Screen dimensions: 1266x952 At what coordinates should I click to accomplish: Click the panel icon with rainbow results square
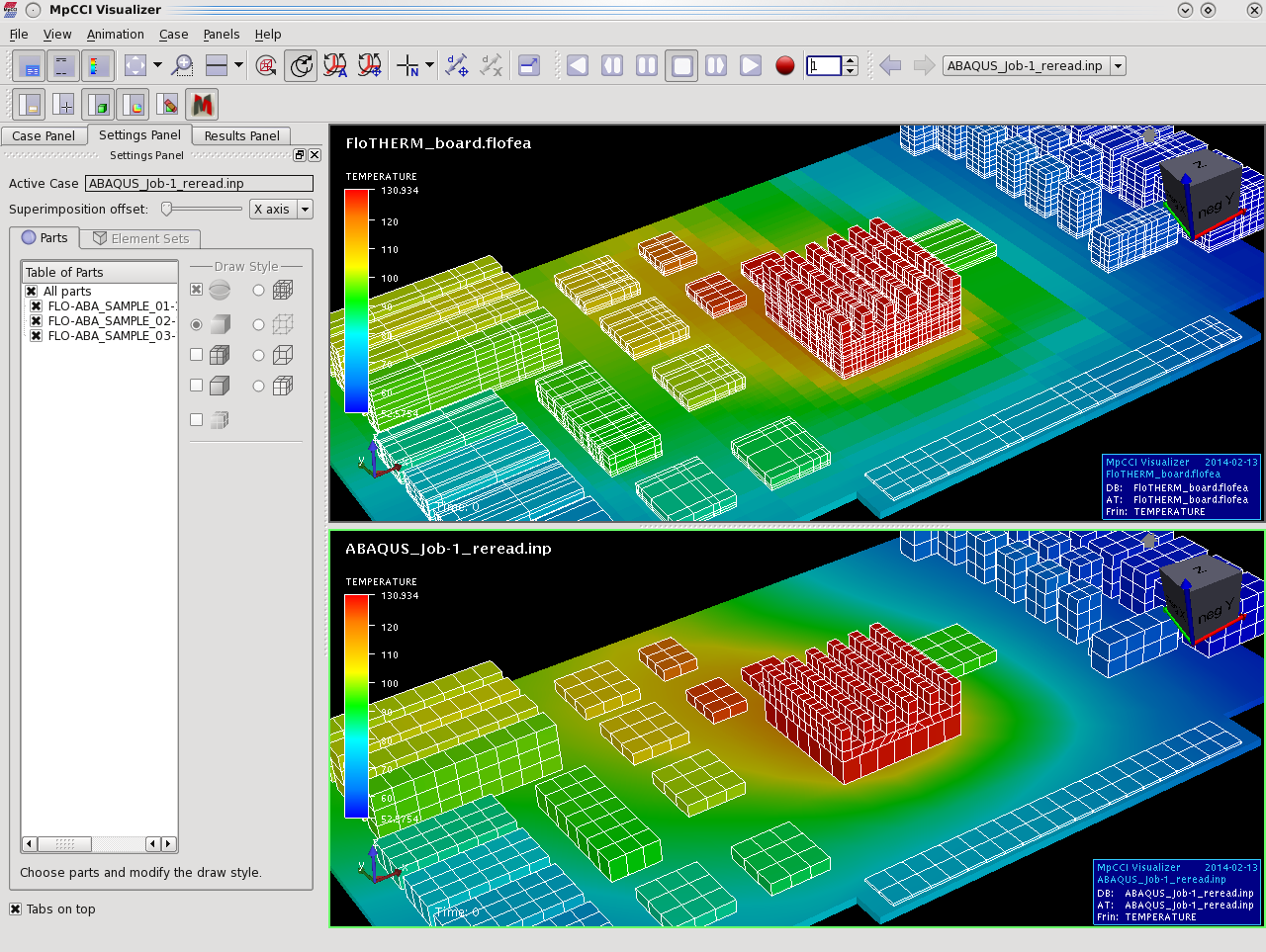point(133,104)
